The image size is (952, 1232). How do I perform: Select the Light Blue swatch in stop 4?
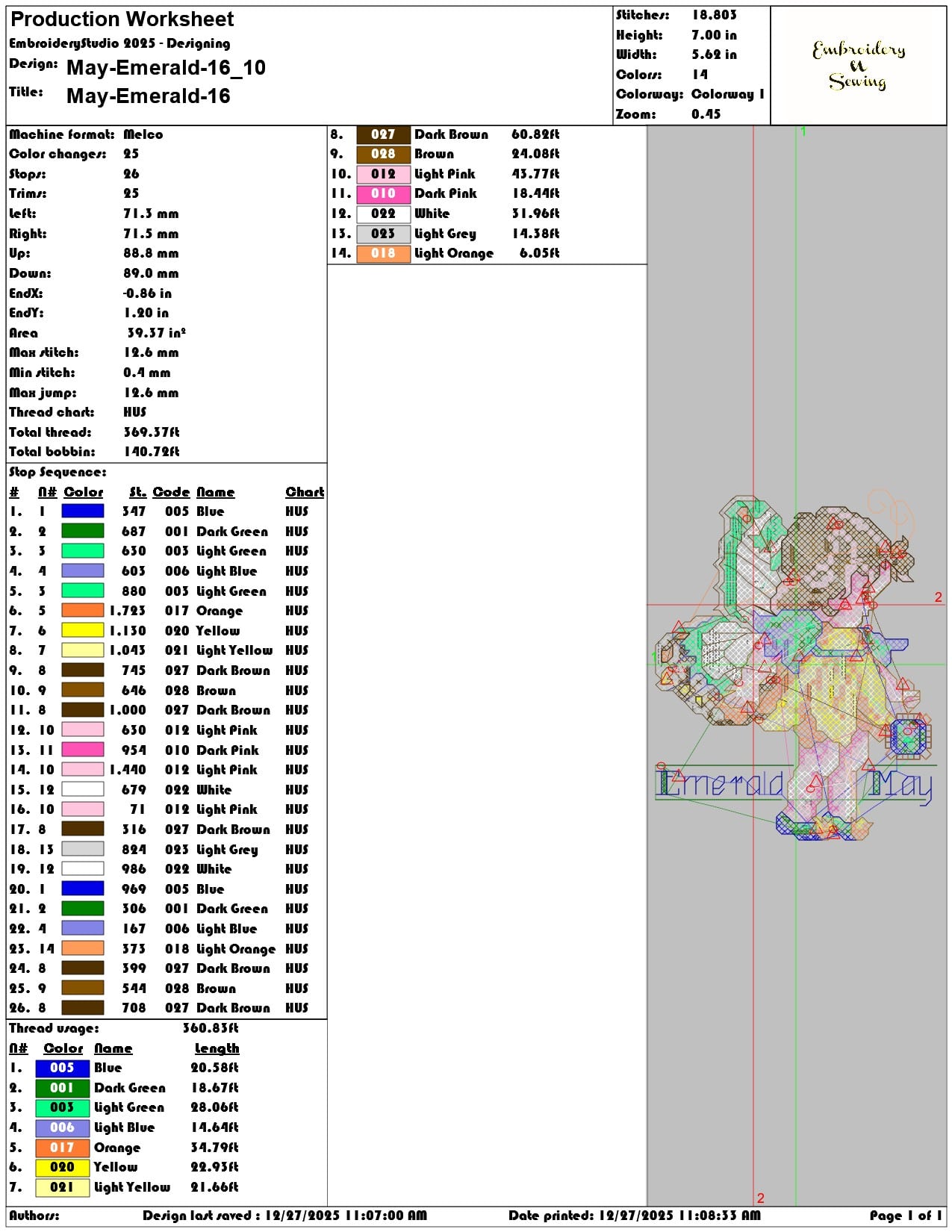tap(82, 571)
